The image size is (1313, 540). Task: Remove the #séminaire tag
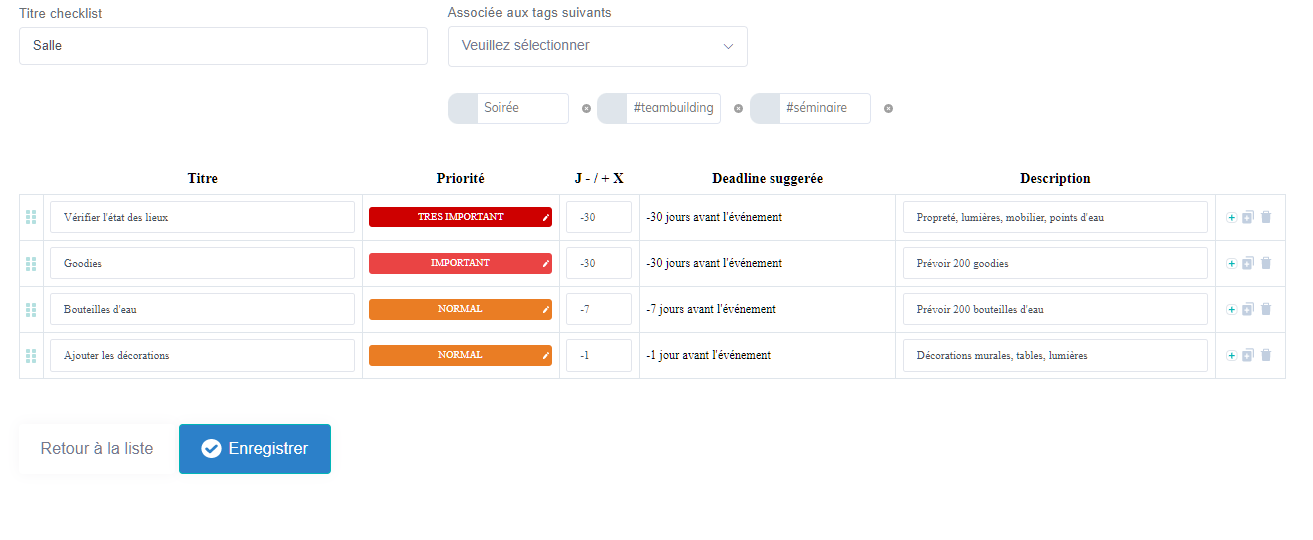point(888,108)
